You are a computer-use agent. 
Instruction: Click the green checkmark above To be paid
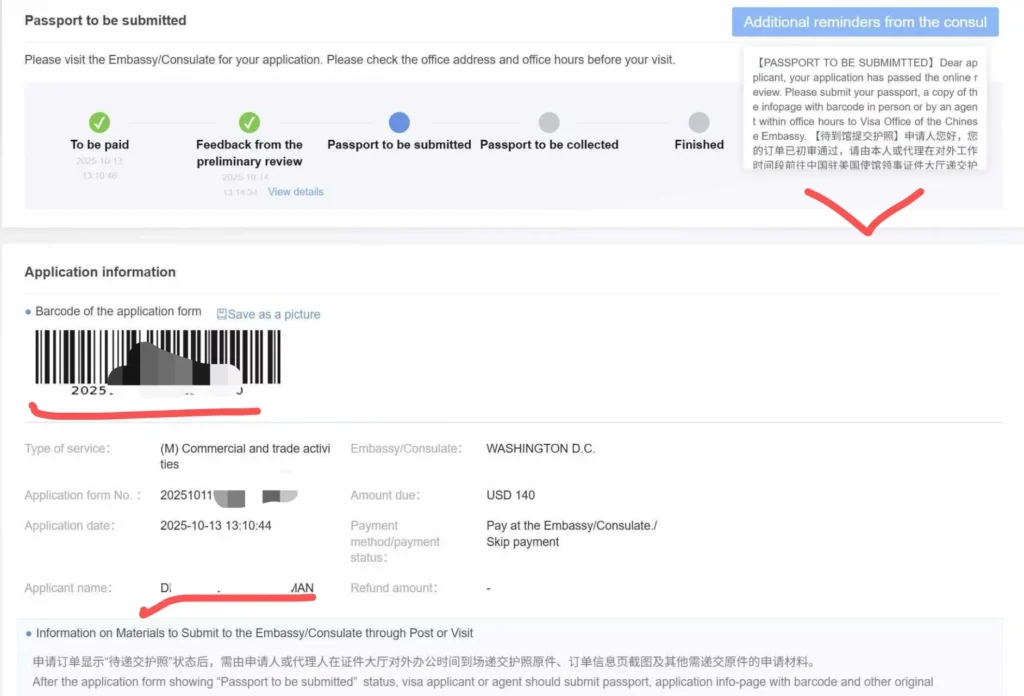point(100,122)
